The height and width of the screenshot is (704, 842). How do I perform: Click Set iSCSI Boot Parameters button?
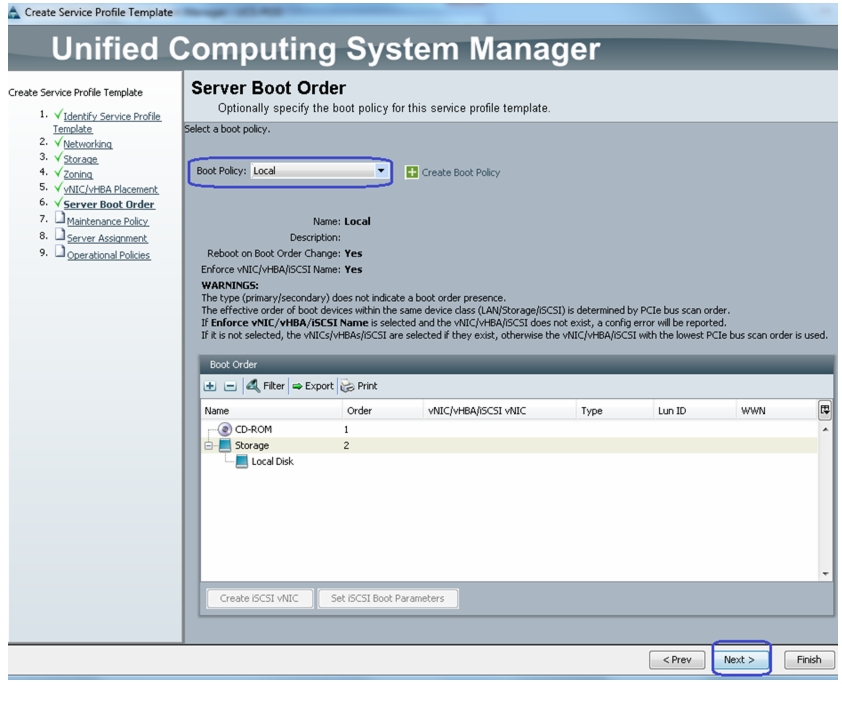pyautogui.click(x=388, y=598)
